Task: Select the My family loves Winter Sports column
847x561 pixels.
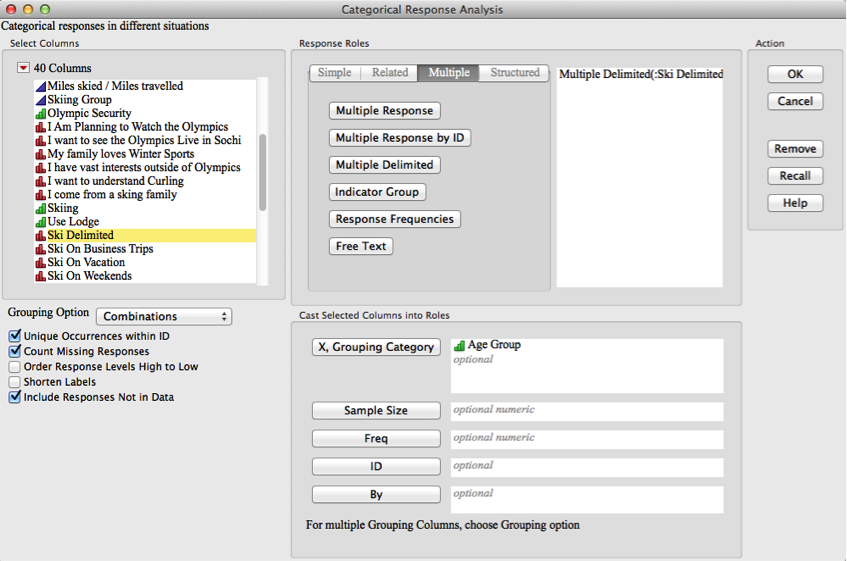Action: click(x=120, y=154)
